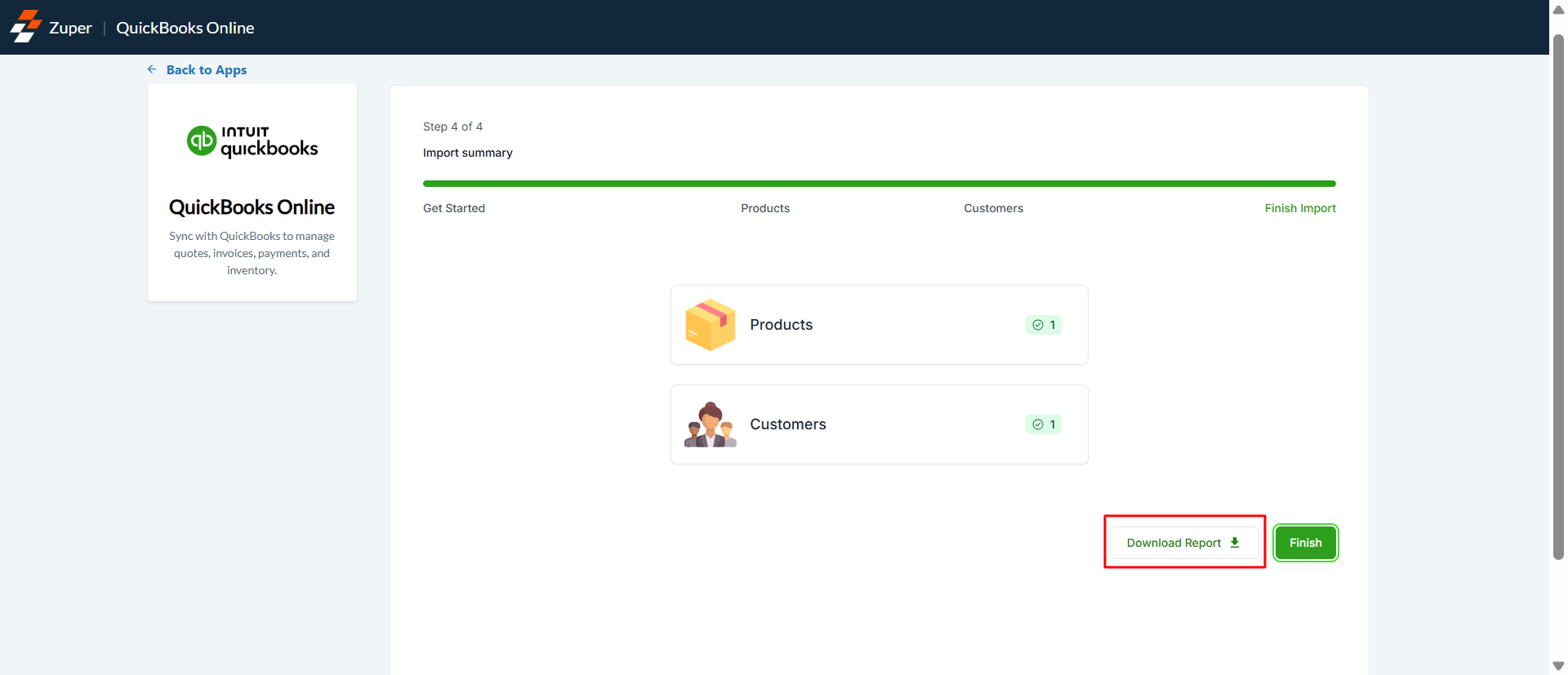This screenshot has width=1568, height=675.
Task: Select the Get Started step label
Action: tap(454, 208)
